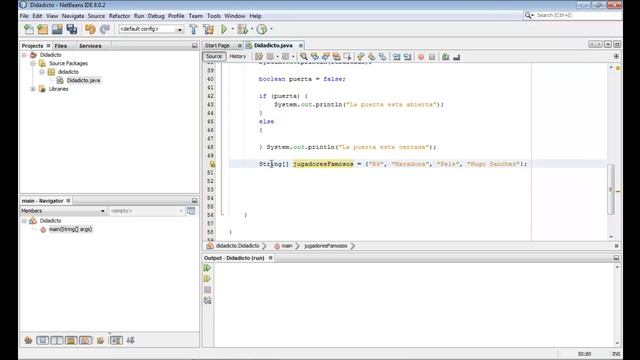Toggle Toggle Bookmark editor icon
640x360 pixels.
pyautogui.click(x=383, y=57)
